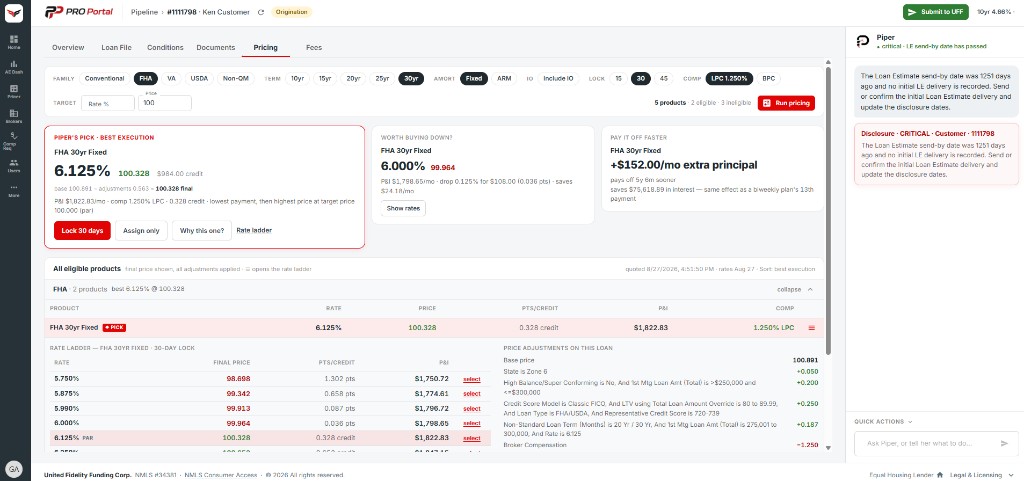Select ARM amortization
This screenshot has width=1024, height=481.
click(x=504, y=78)
